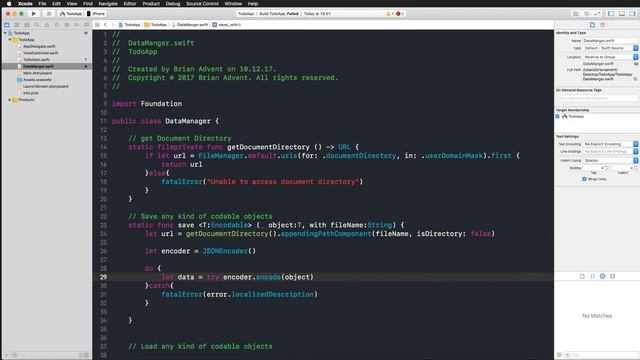640x360 pixels.
Task: Open the Product menu
Action: pos(151,4)
